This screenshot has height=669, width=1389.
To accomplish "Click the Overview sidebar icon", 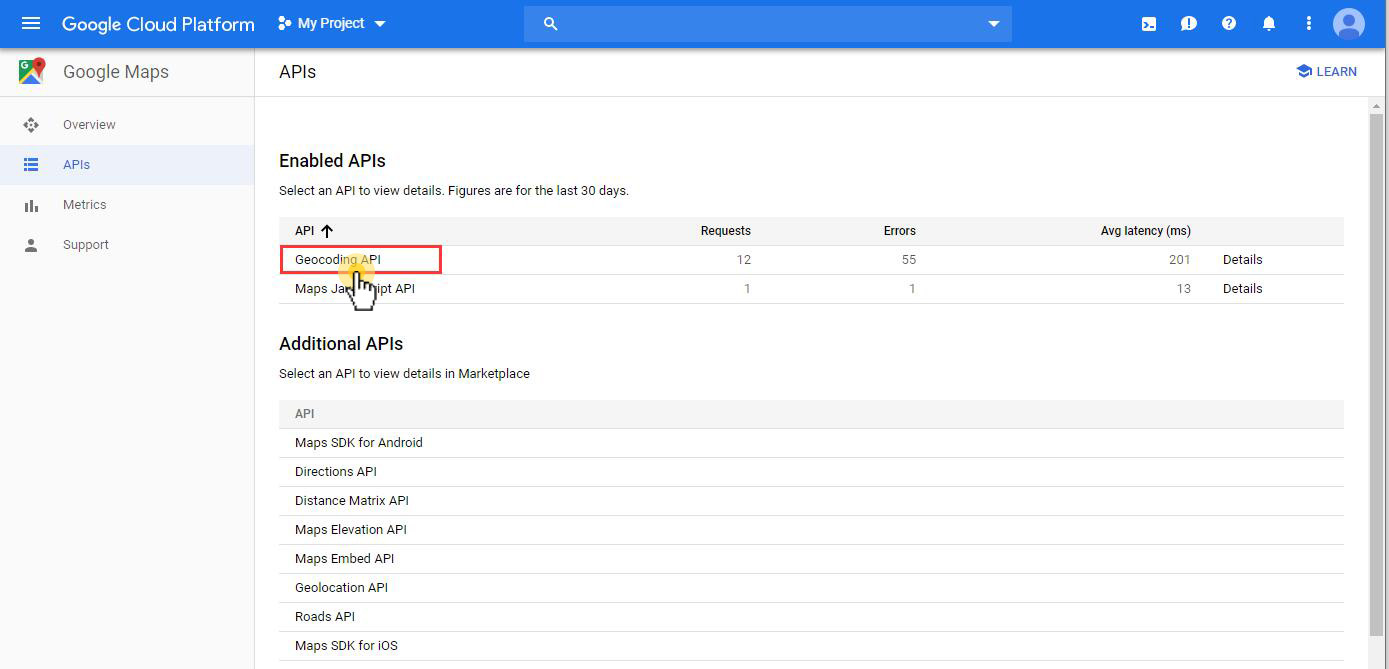I will coord(31,125).
